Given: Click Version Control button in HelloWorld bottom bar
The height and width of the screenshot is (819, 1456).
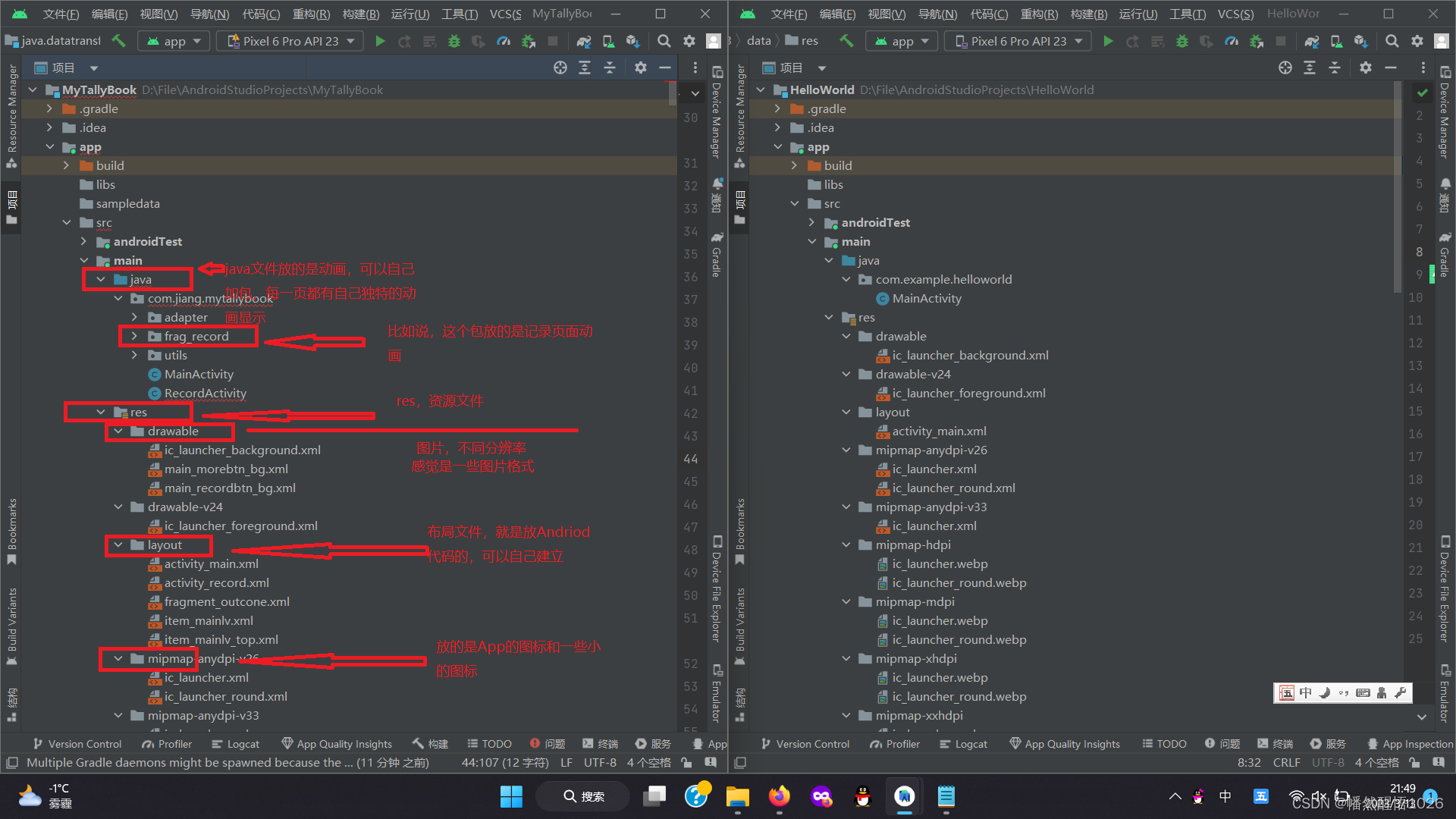Looking at the screenshot, I should coord(805,744).
